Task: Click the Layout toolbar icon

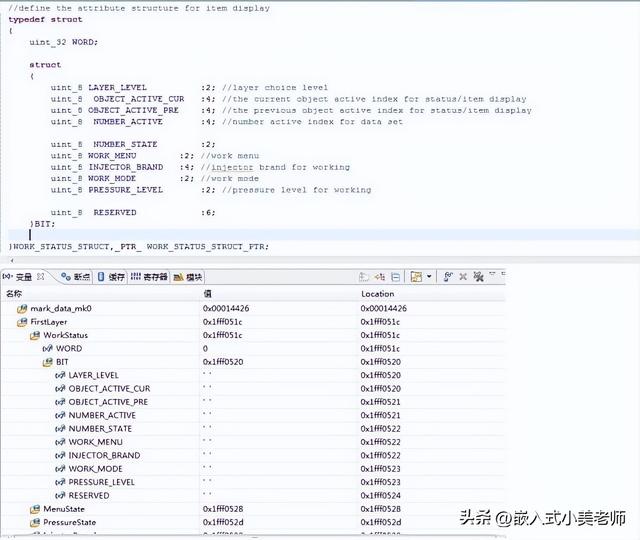Action: pos(416,277)
